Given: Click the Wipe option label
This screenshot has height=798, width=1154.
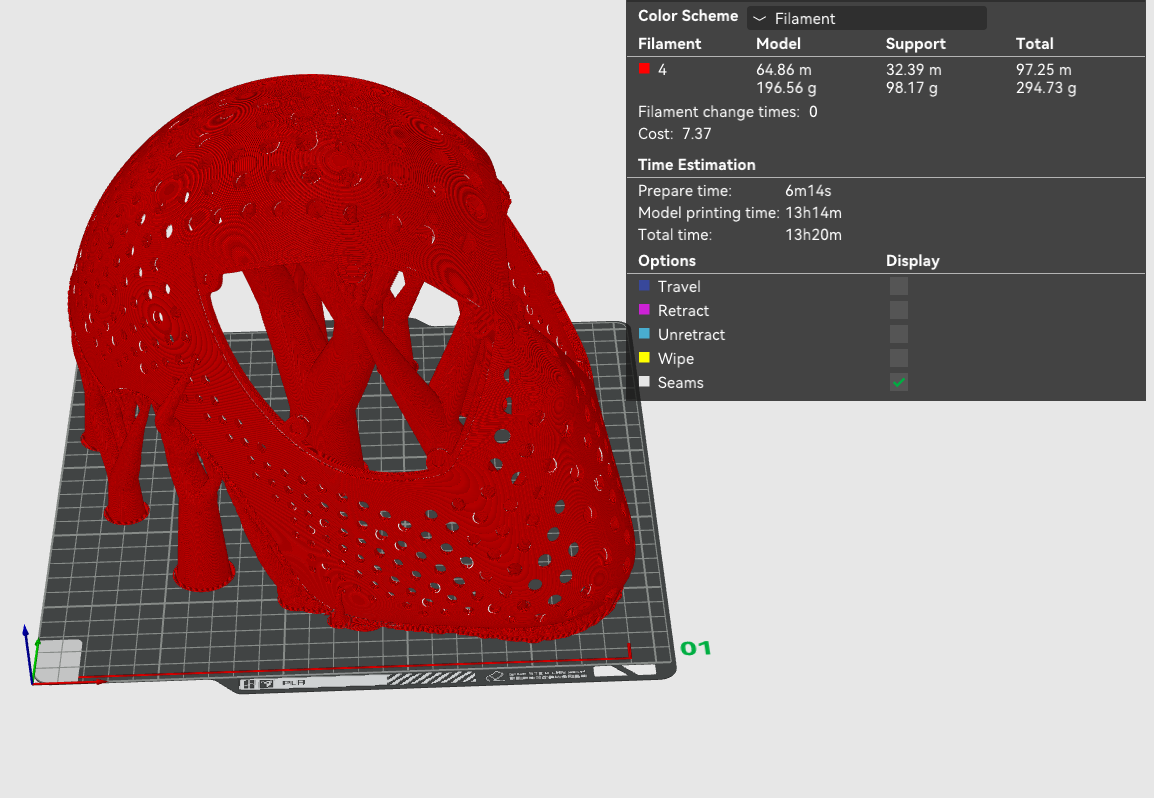Looking at the screenshot, I should pyautogui.click(x=676, y=359).
